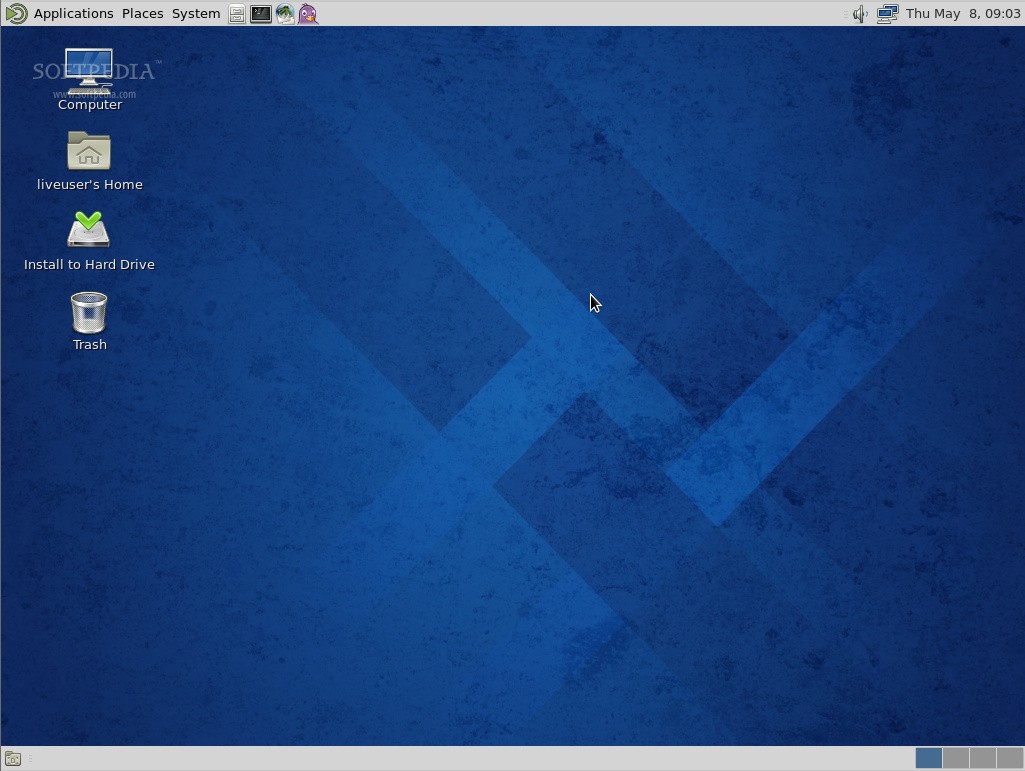Launch the terminal from the top panel
1025x771 pixels.
[261, 14]
